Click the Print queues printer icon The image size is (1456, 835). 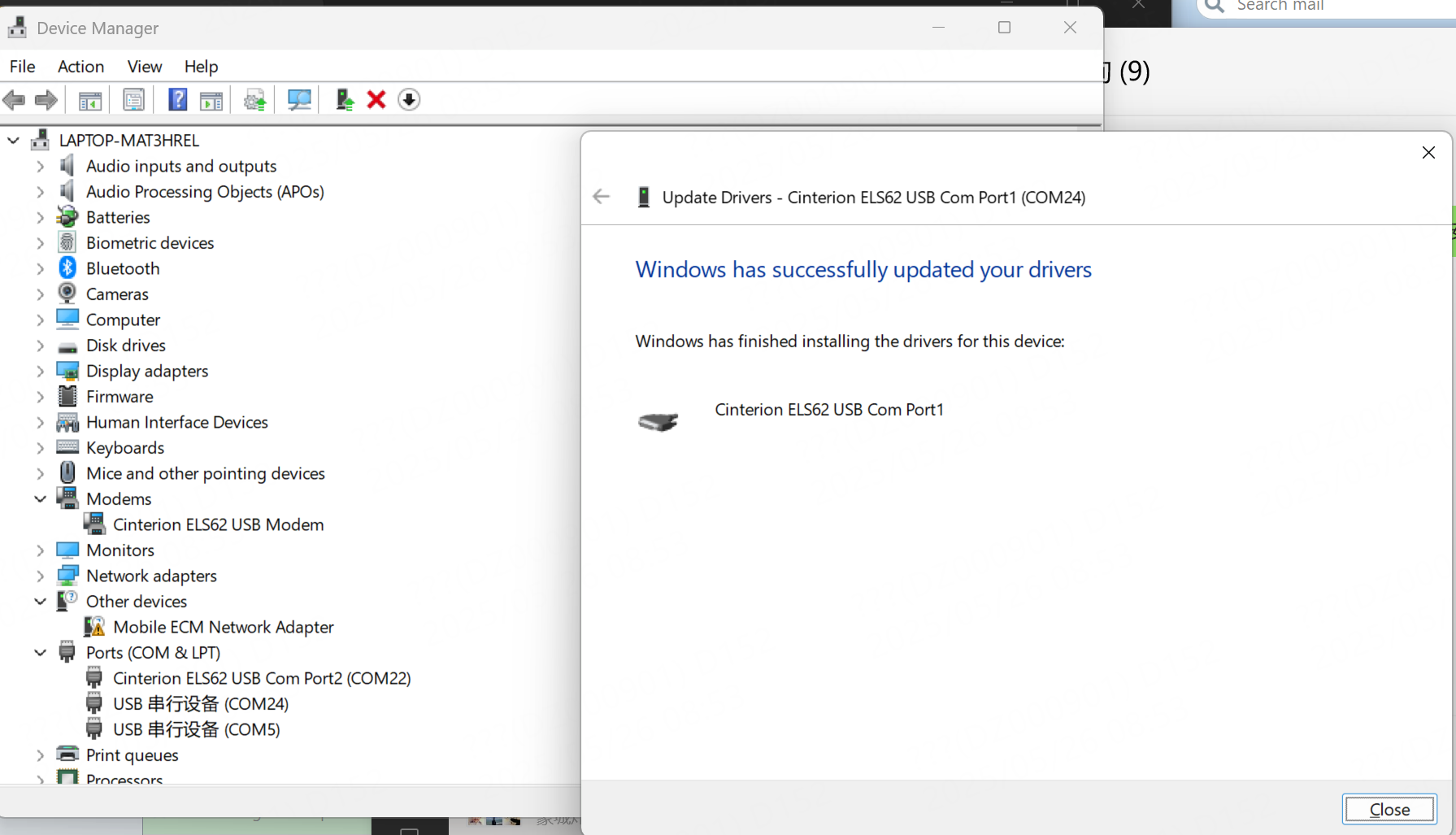coord(67,755)
